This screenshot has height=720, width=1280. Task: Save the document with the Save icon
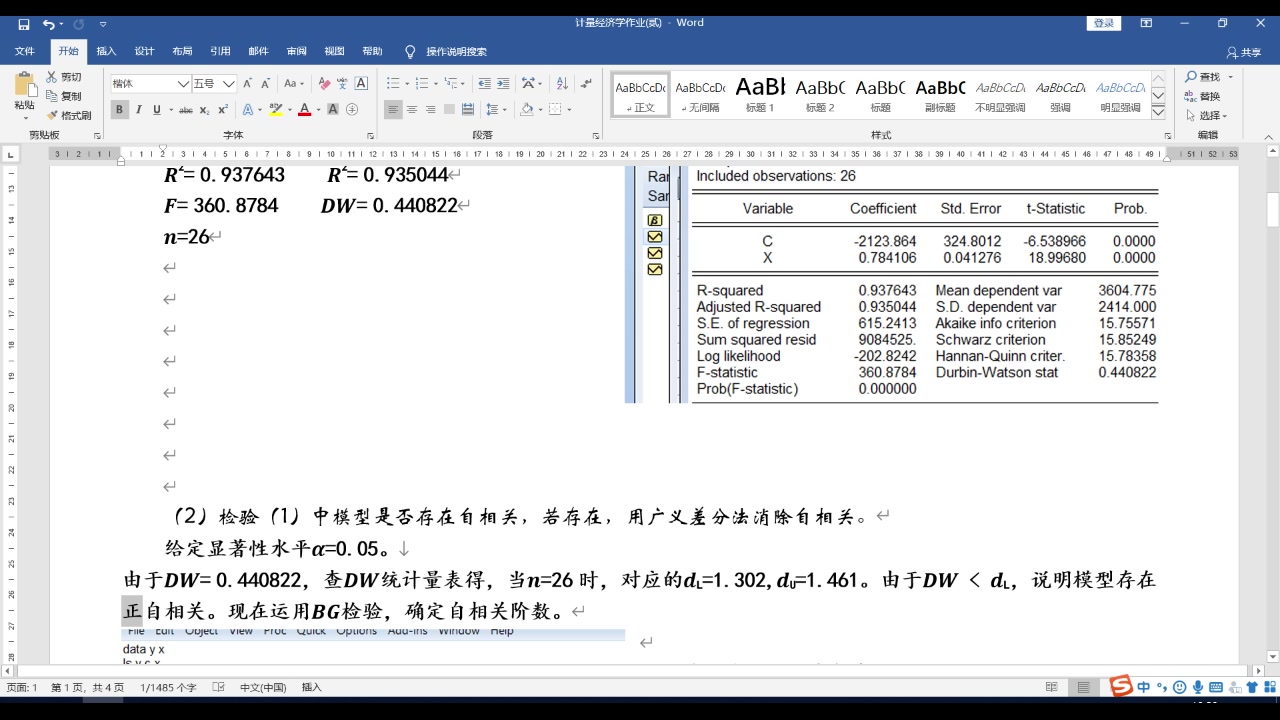tap(23, 23)
